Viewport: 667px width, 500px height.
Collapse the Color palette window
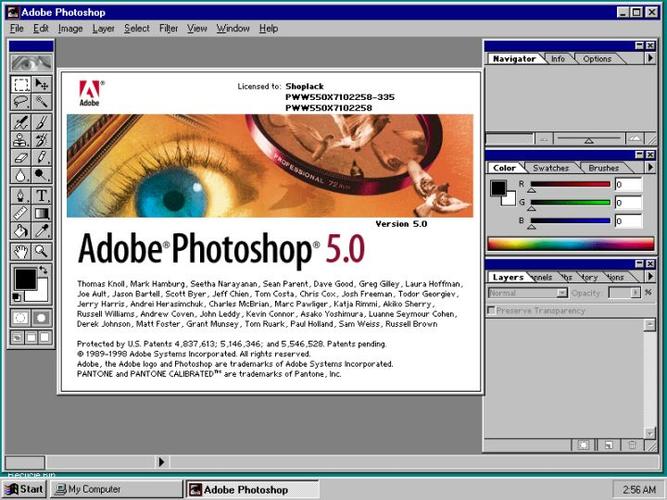click(639, 154)
